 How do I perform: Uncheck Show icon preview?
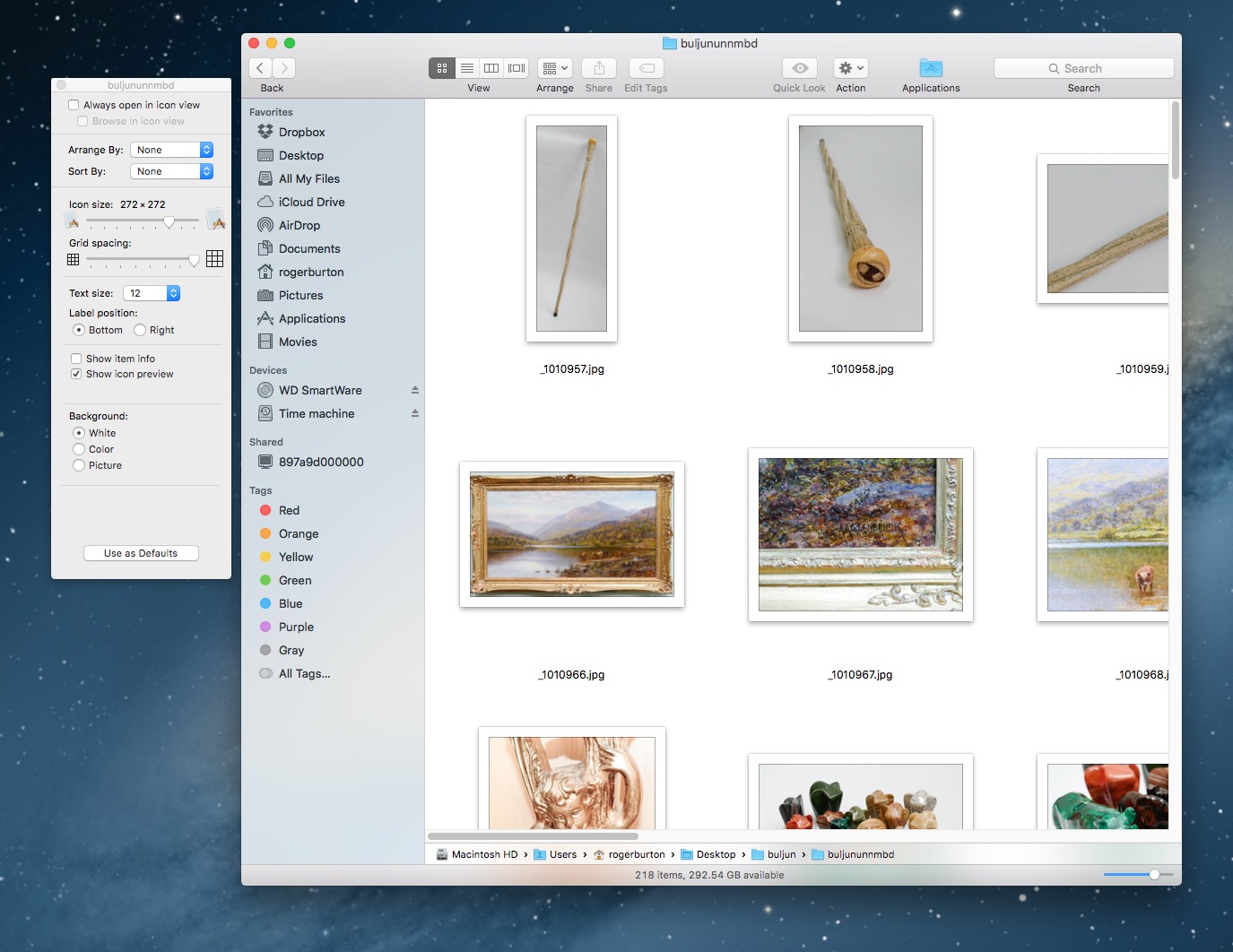[76, 374]
